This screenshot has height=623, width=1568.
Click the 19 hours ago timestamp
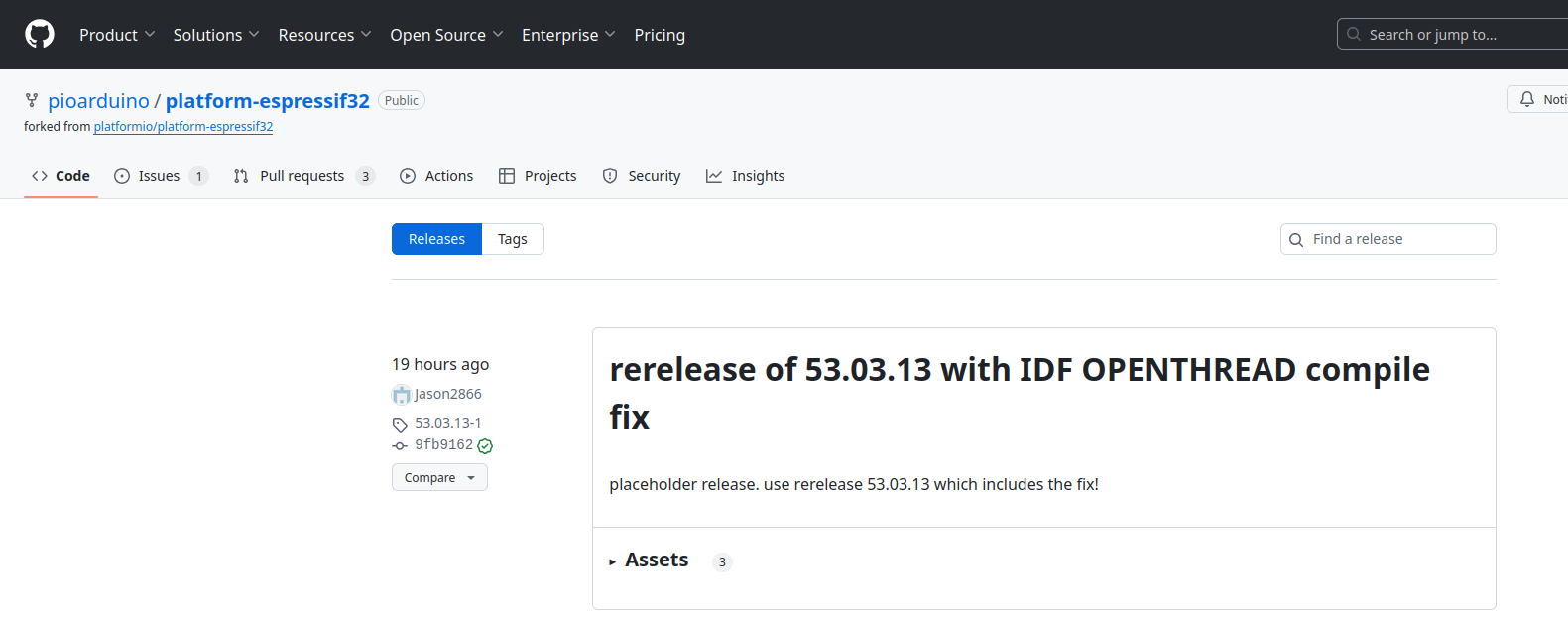[x=440, y=364]
